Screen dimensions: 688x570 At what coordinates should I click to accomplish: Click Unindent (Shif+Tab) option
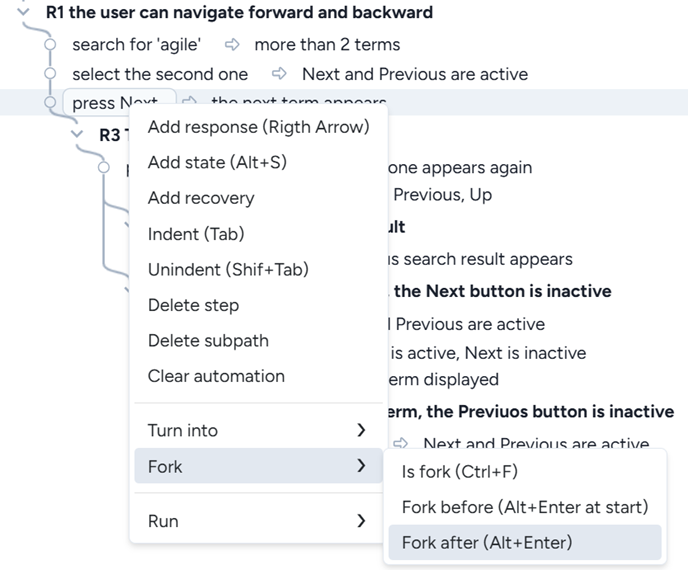coord(228,269)
